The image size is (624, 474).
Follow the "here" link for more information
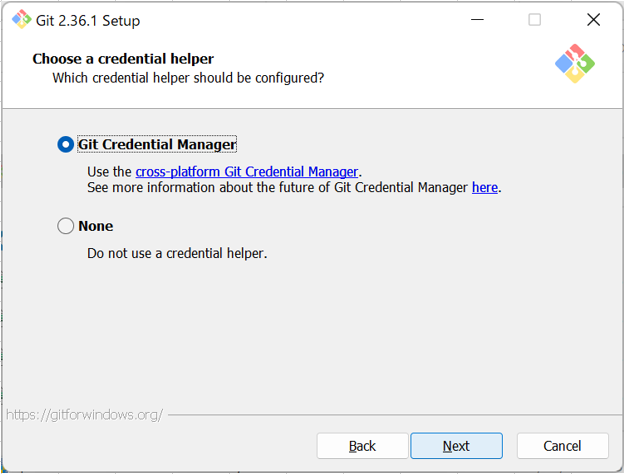click(485, 187)
